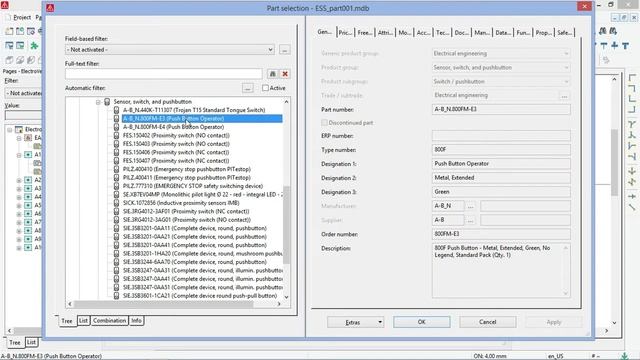Collapse the Sensor, switch, and pushbutton node
The width and height of the screenshot is (640, 360).
[98, 102]
